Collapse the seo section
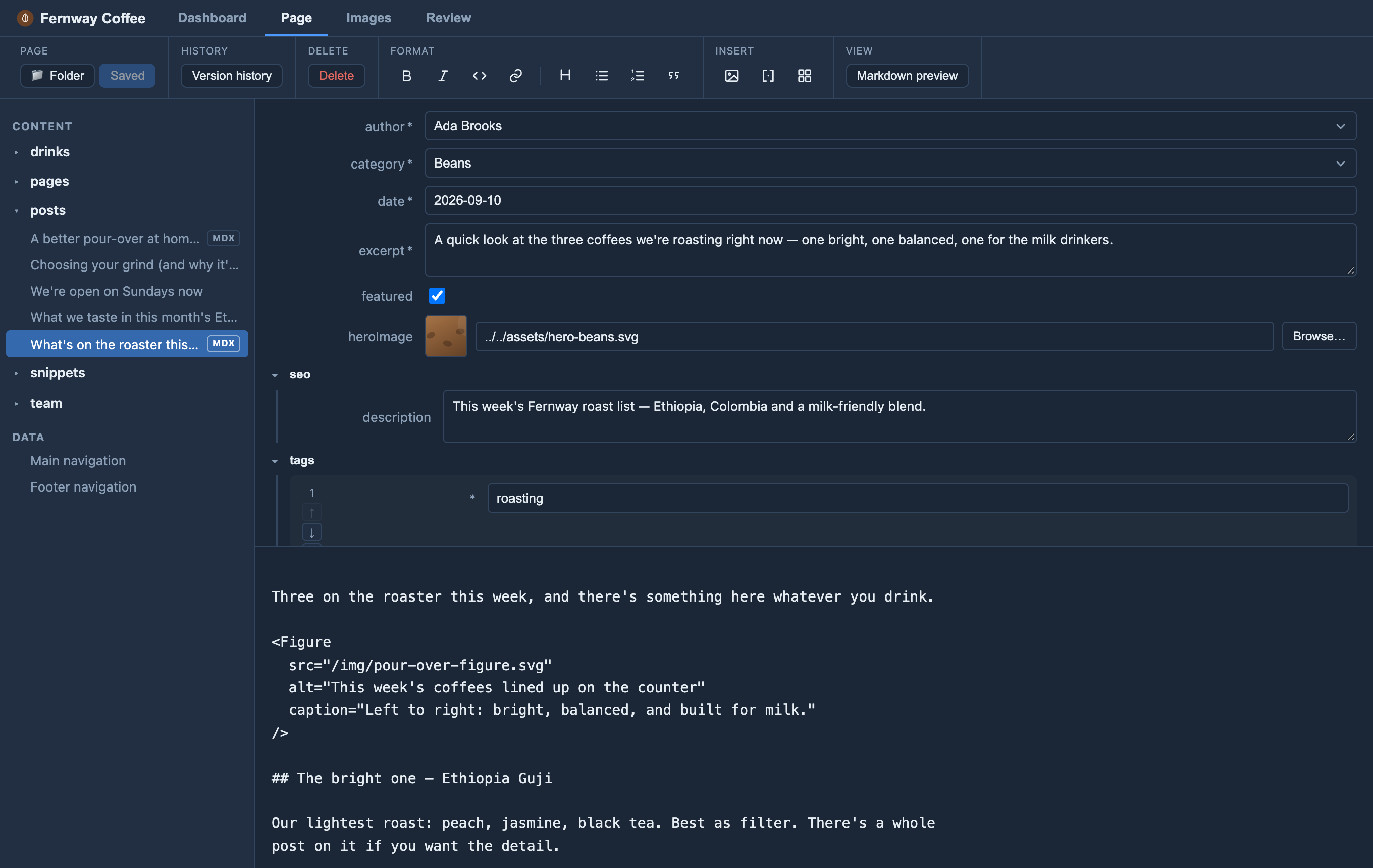 [275, 375]
